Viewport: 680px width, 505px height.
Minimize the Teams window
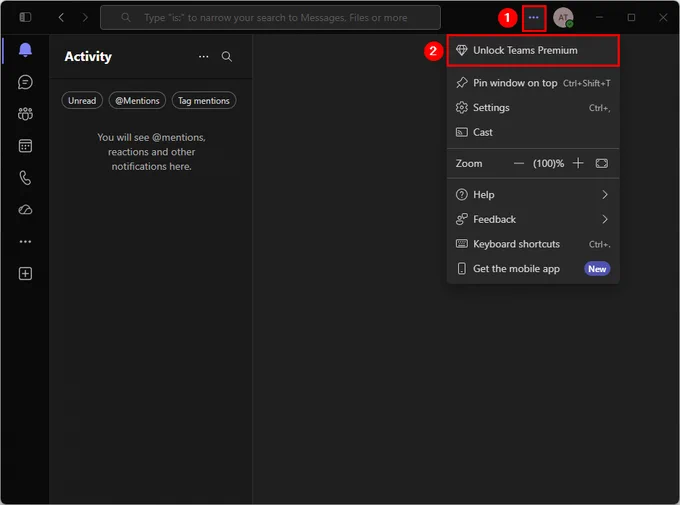pos(599,17)
